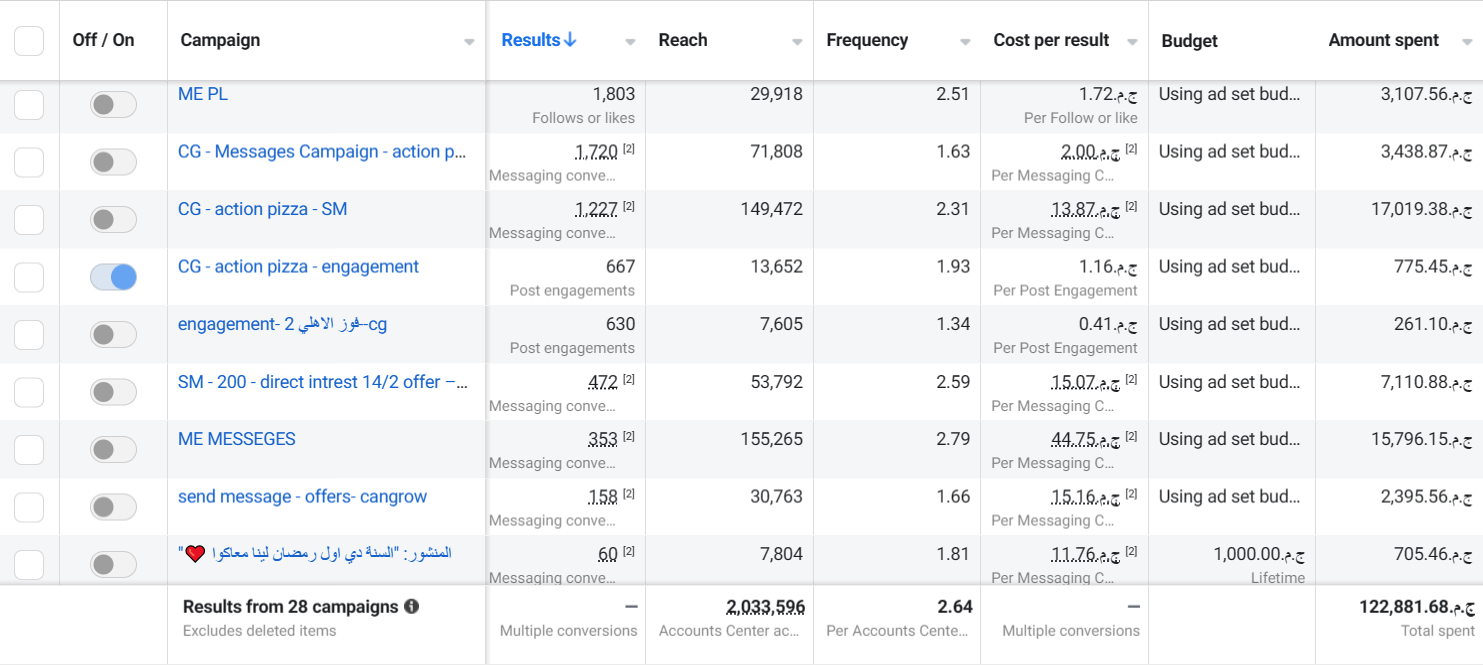Screen dimensions: 1483x665
Task: Click the reach value 149,472
Action: click(774, 209)
